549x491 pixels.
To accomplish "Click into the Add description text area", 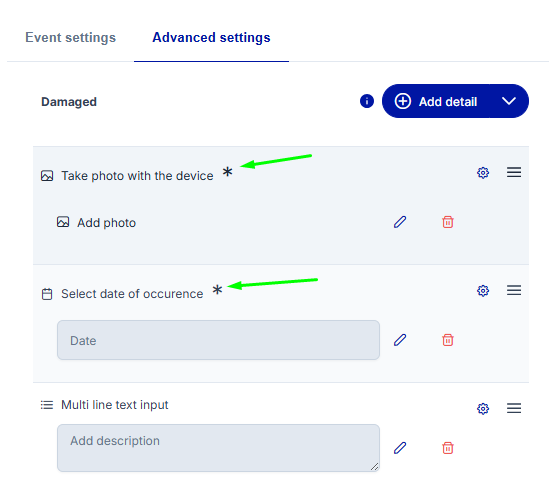I will tap(218, 448).
